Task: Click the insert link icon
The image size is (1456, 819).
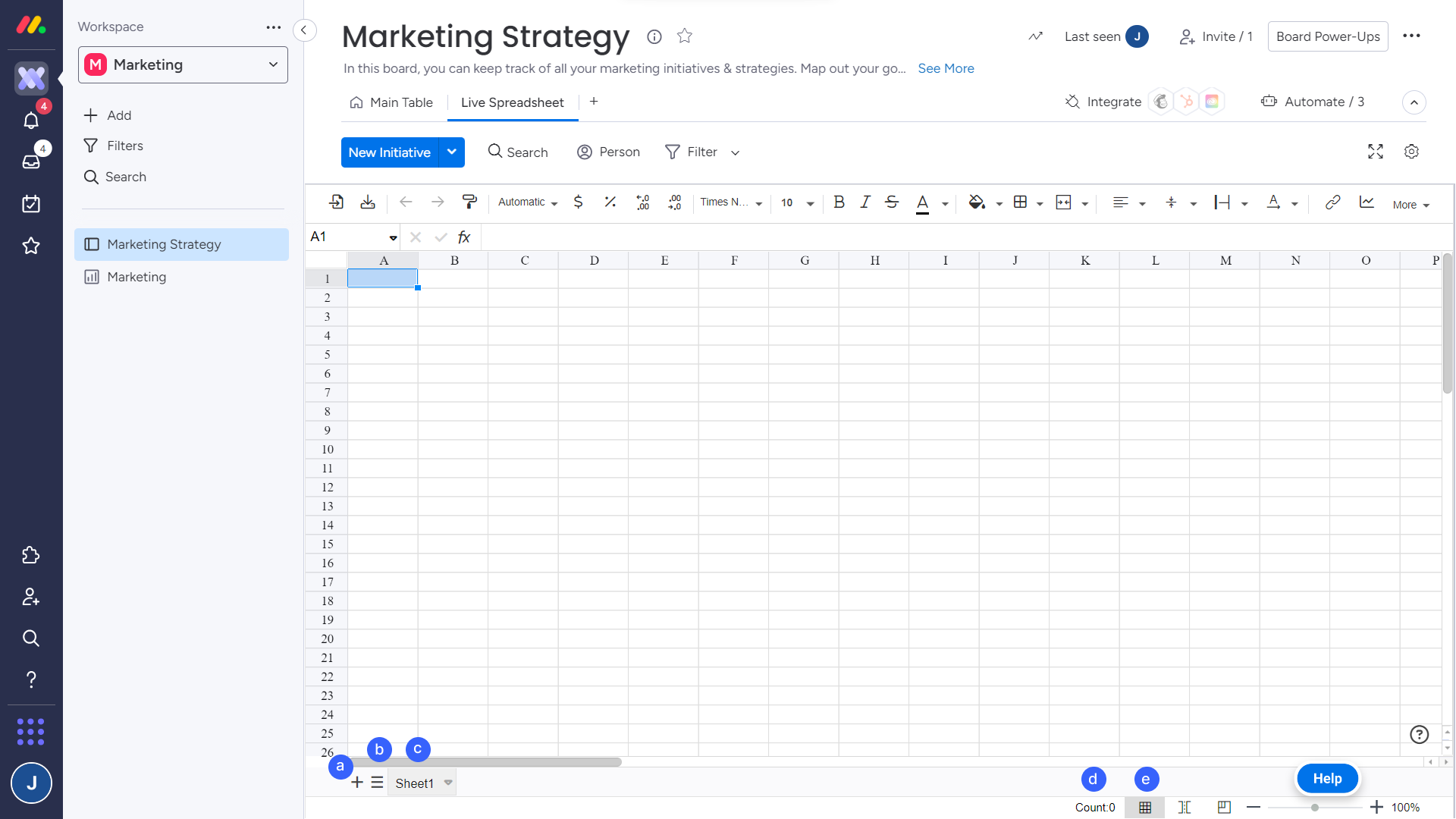Action: (1332, 202)
